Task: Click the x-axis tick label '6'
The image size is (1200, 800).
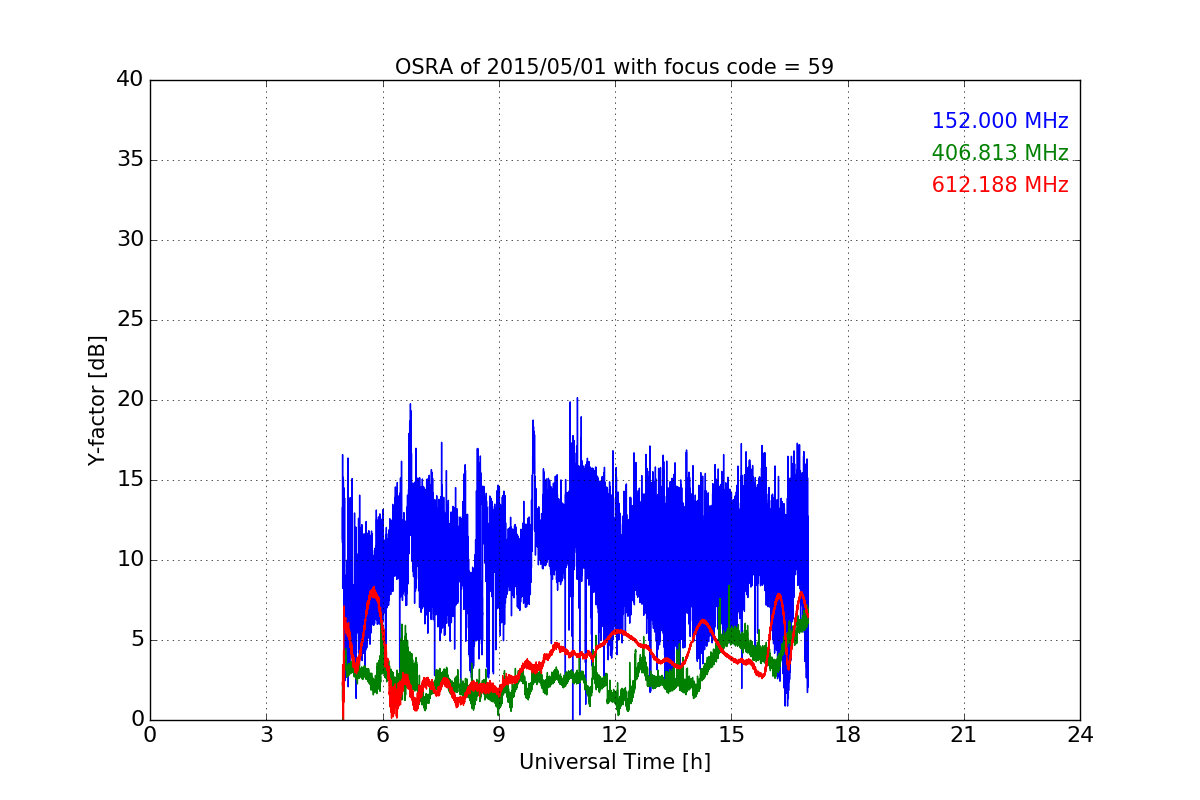Action: [x=383, y=735]
